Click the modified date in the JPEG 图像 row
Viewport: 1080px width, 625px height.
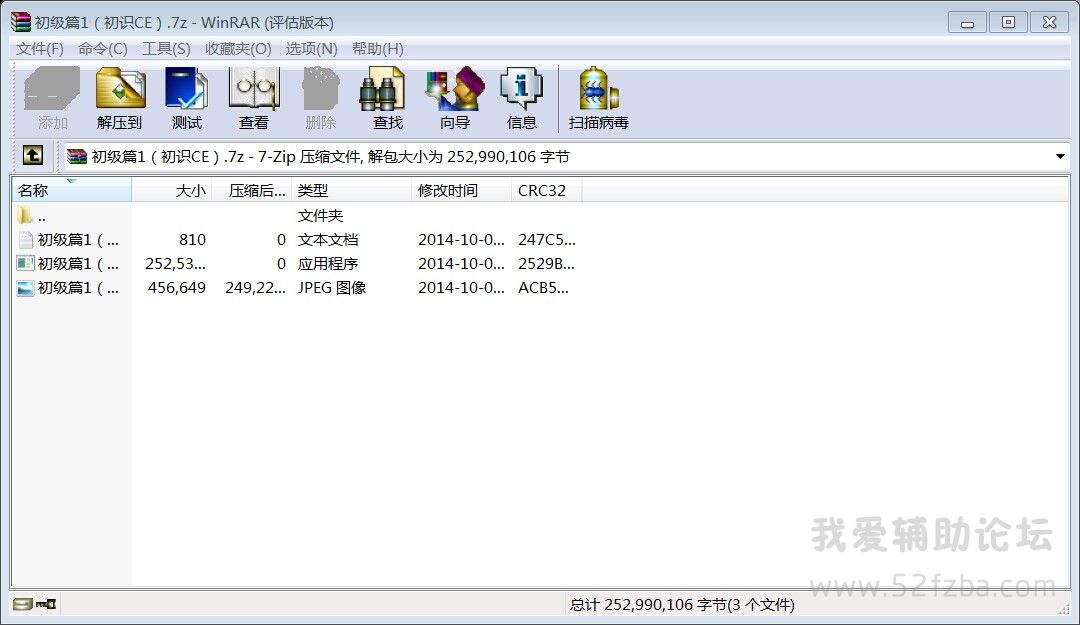click(x=461, y=288)
